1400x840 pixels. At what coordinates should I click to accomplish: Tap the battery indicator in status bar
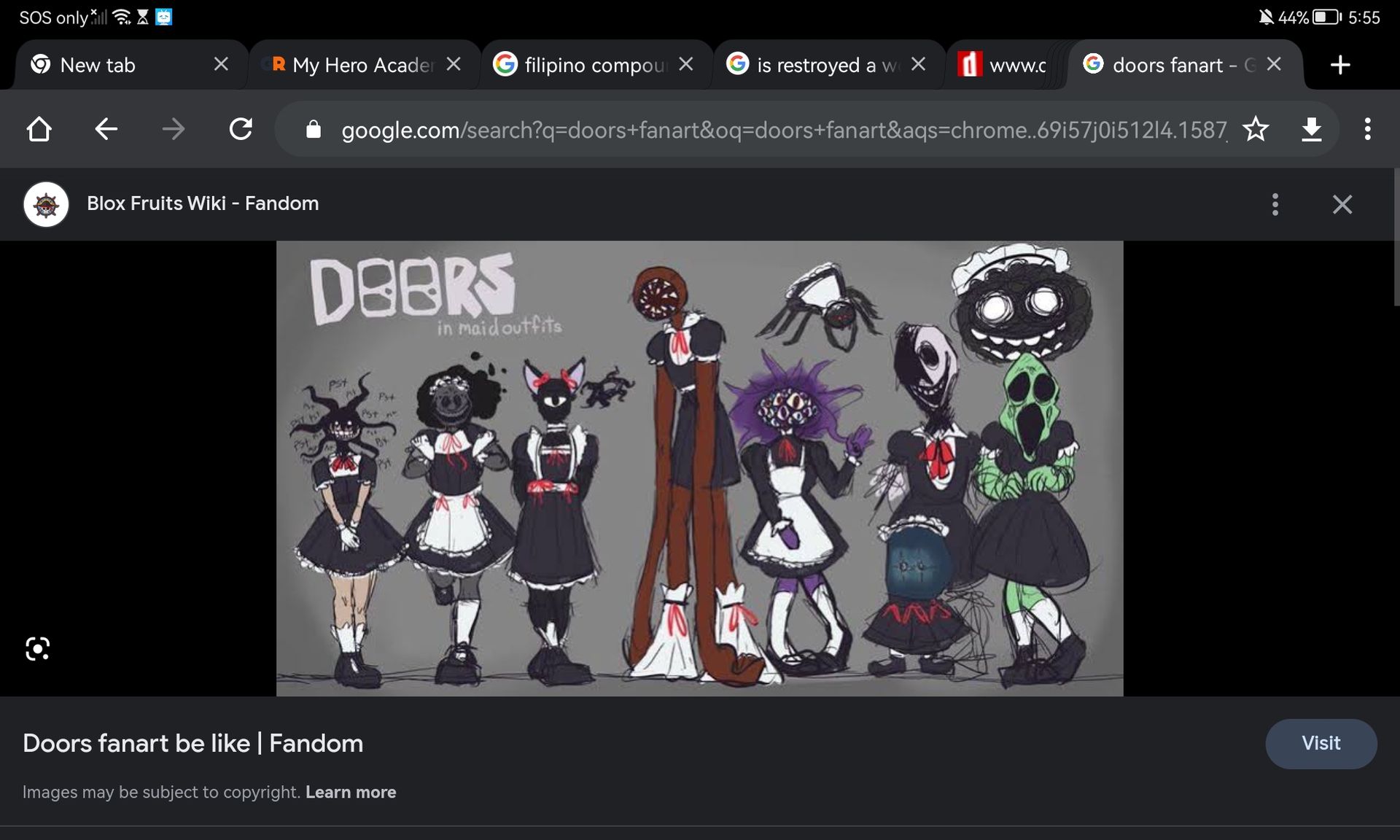(1327, 17)
